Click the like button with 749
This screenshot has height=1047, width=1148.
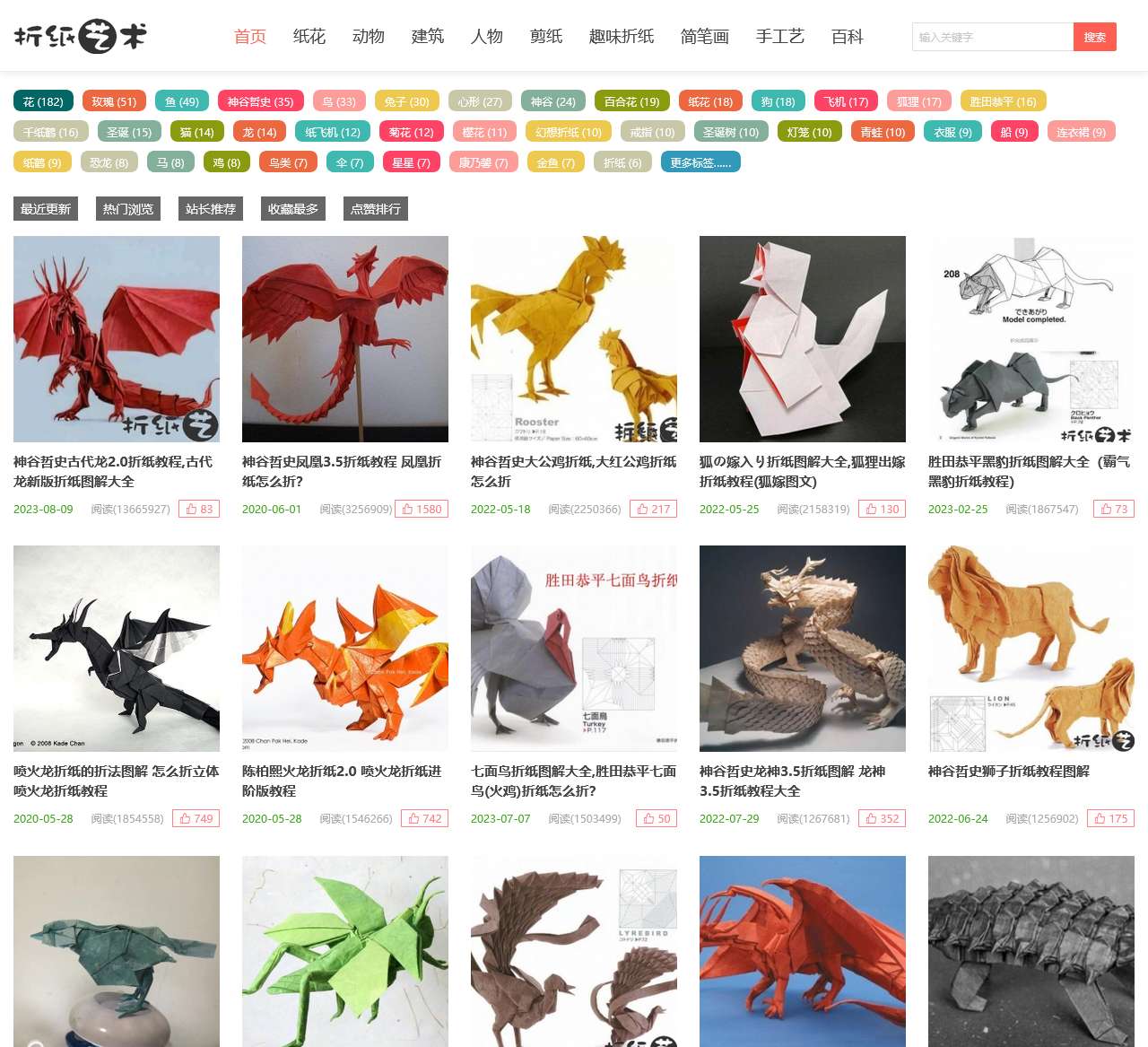[x=196, y=818]
